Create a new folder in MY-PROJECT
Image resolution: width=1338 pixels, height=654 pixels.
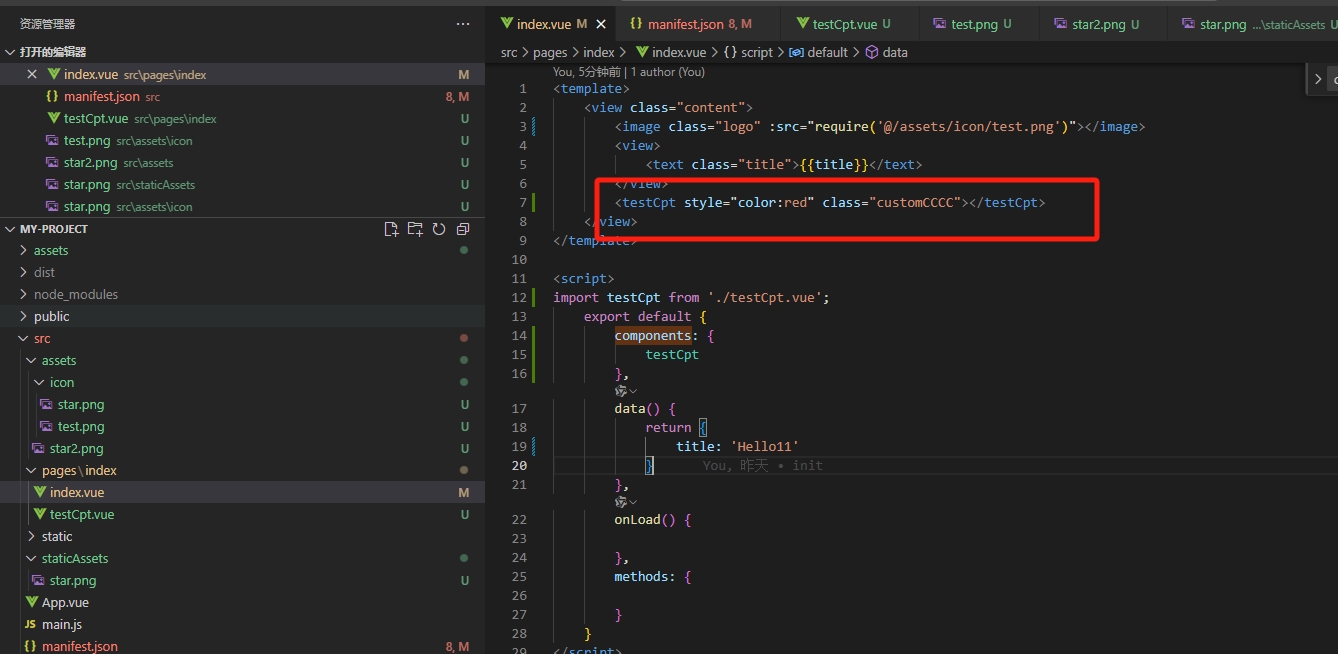click(415, 229)
